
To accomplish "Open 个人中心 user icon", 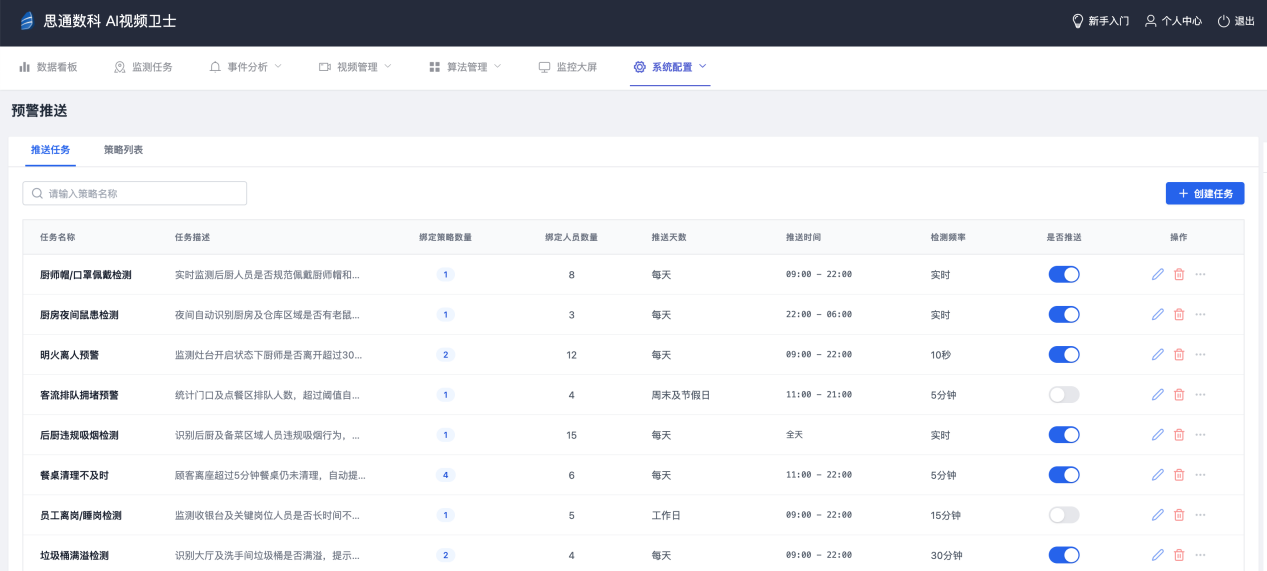I will tap(1151, 21).
